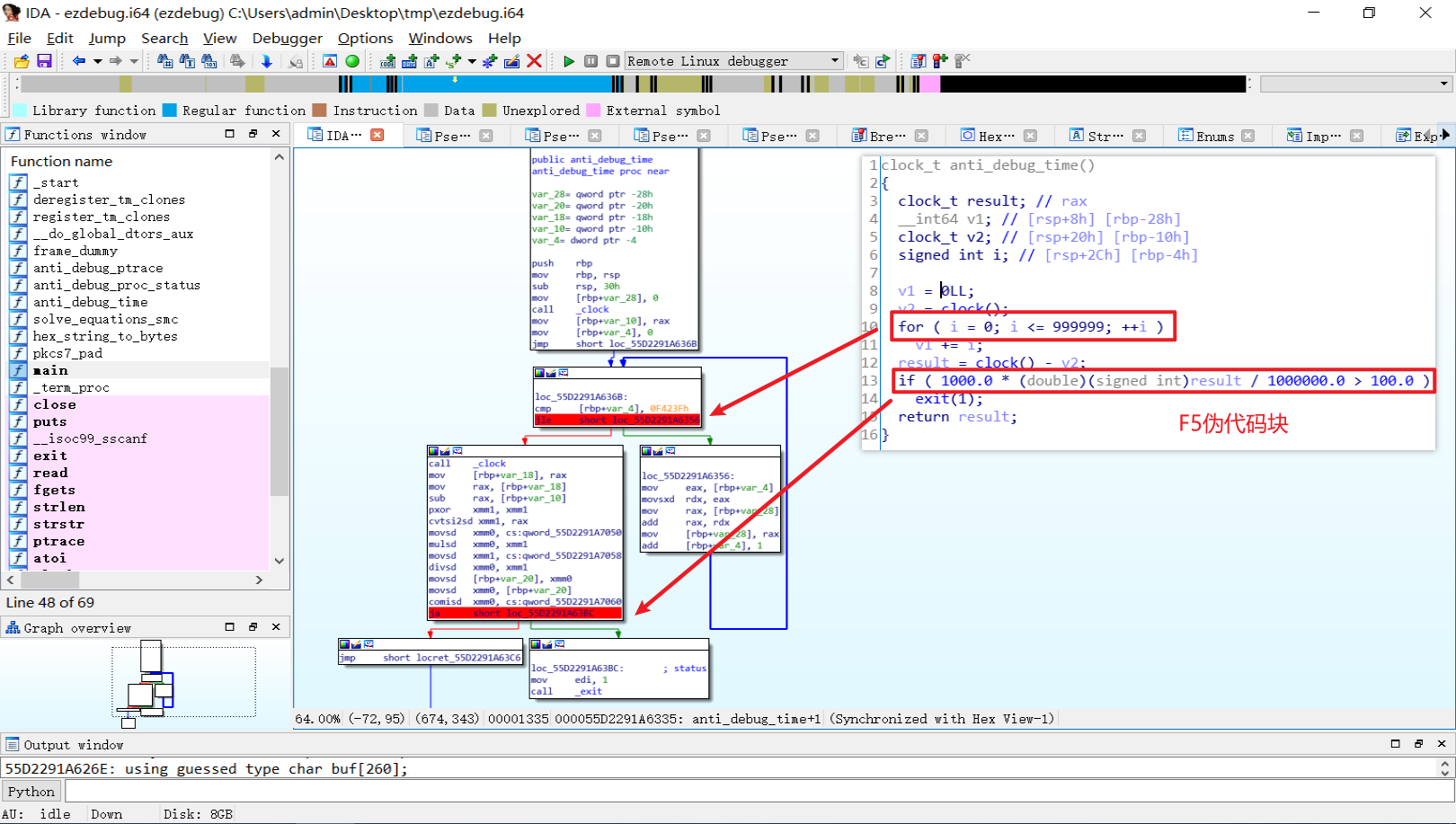Pause the process with the pause icon
This screenshot has width=1456, height=824.
click(x=590, y=61)
